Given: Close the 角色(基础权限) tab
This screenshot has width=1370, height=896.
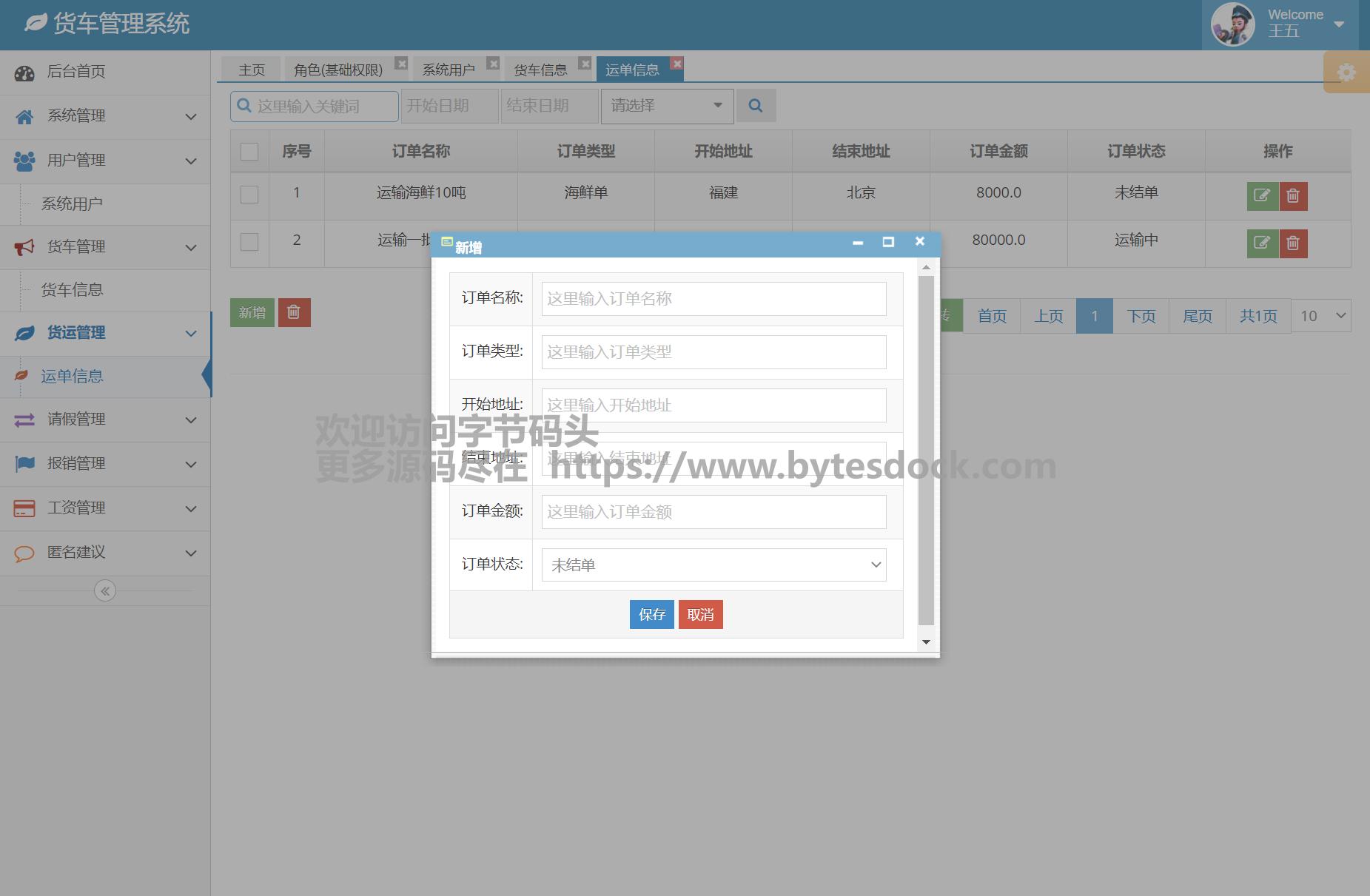Looking at the screenshot, I should click(x=401, y=64).
